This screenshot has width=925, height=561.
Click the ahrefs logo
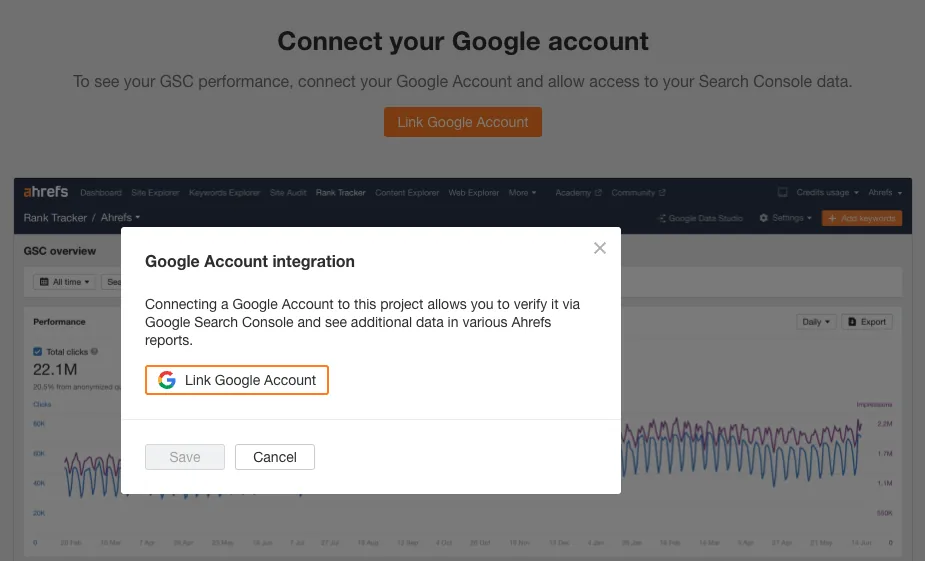click(x=46, y=192)
